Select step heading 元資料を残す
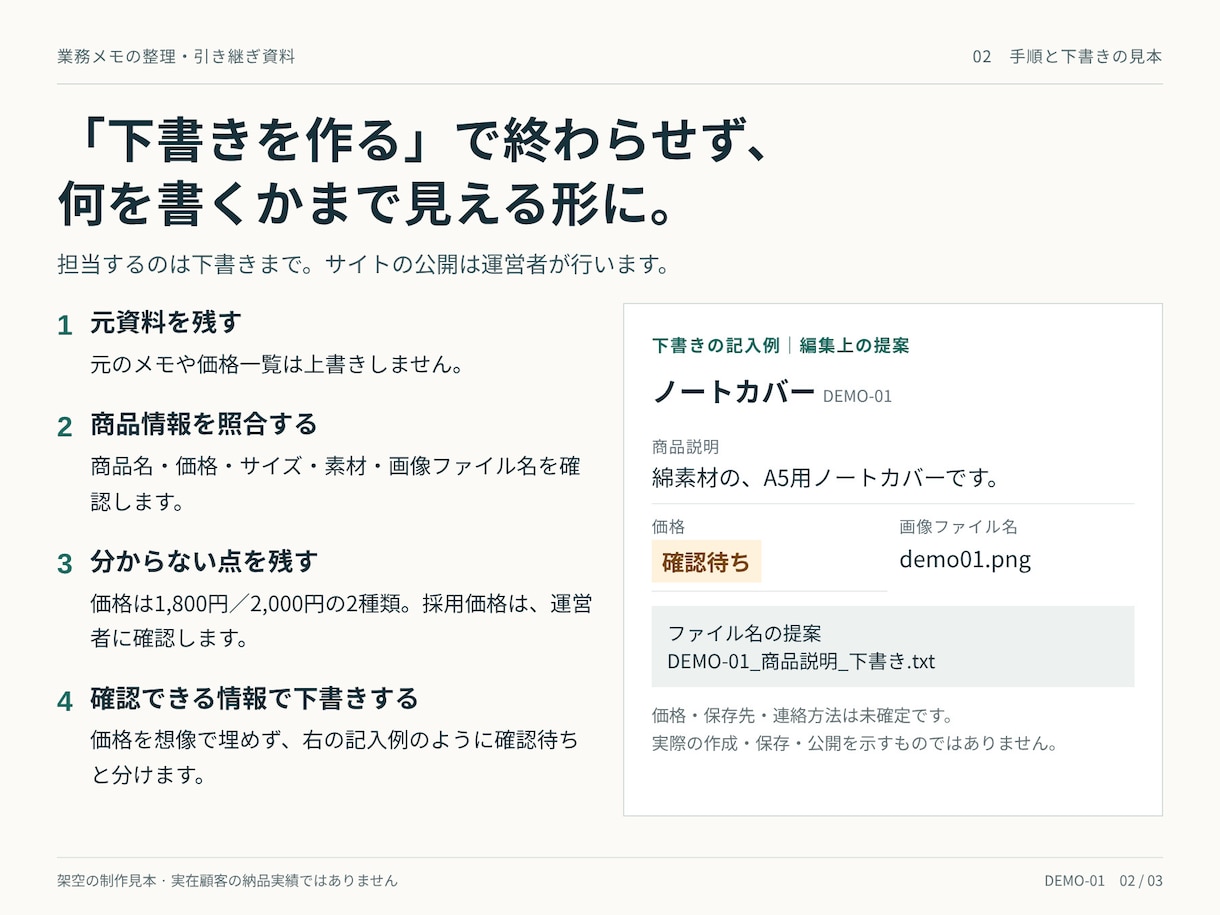The image size is (1220, 915). click(166, 323)
